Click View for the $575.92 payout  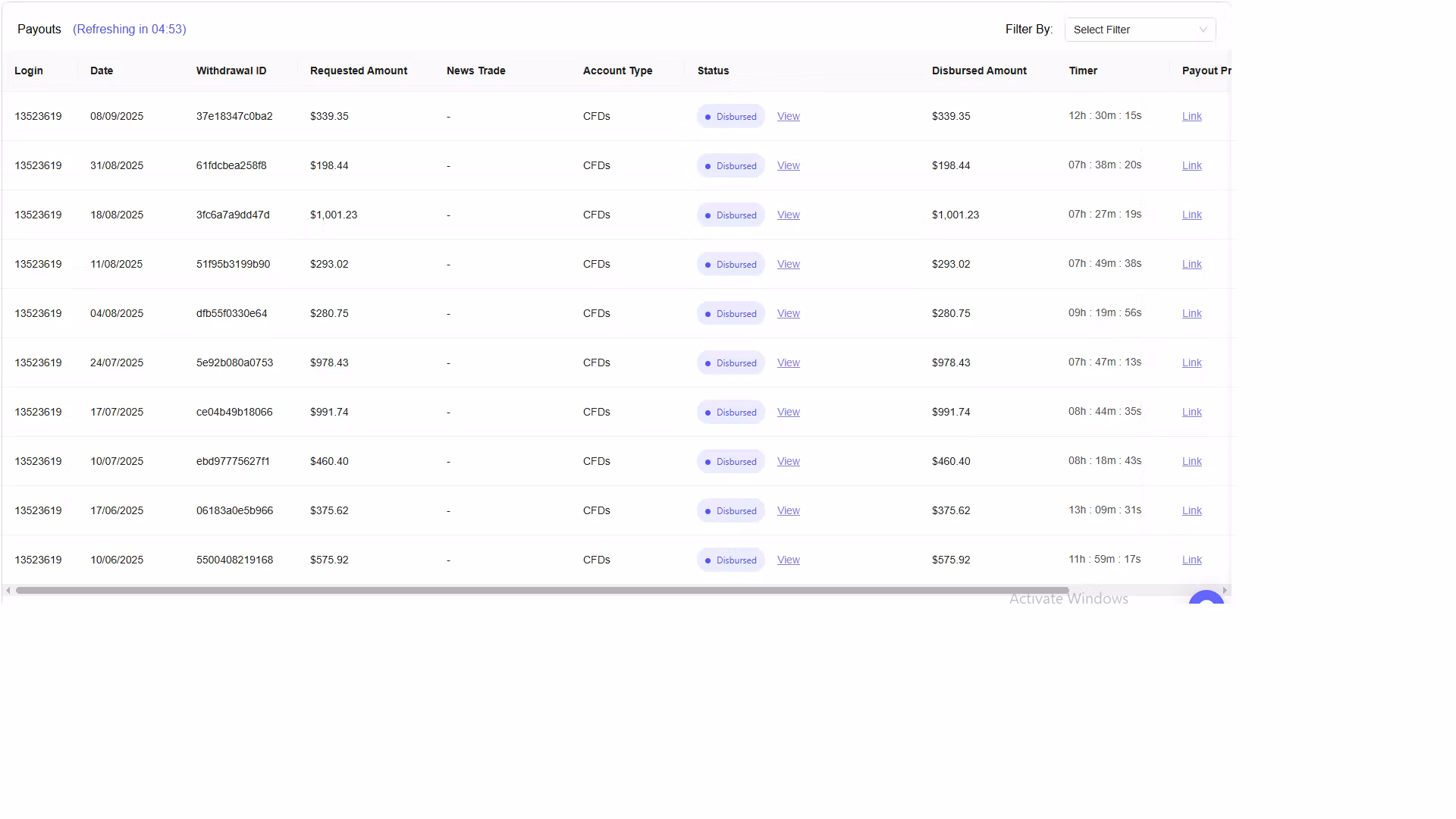[788, 560]
